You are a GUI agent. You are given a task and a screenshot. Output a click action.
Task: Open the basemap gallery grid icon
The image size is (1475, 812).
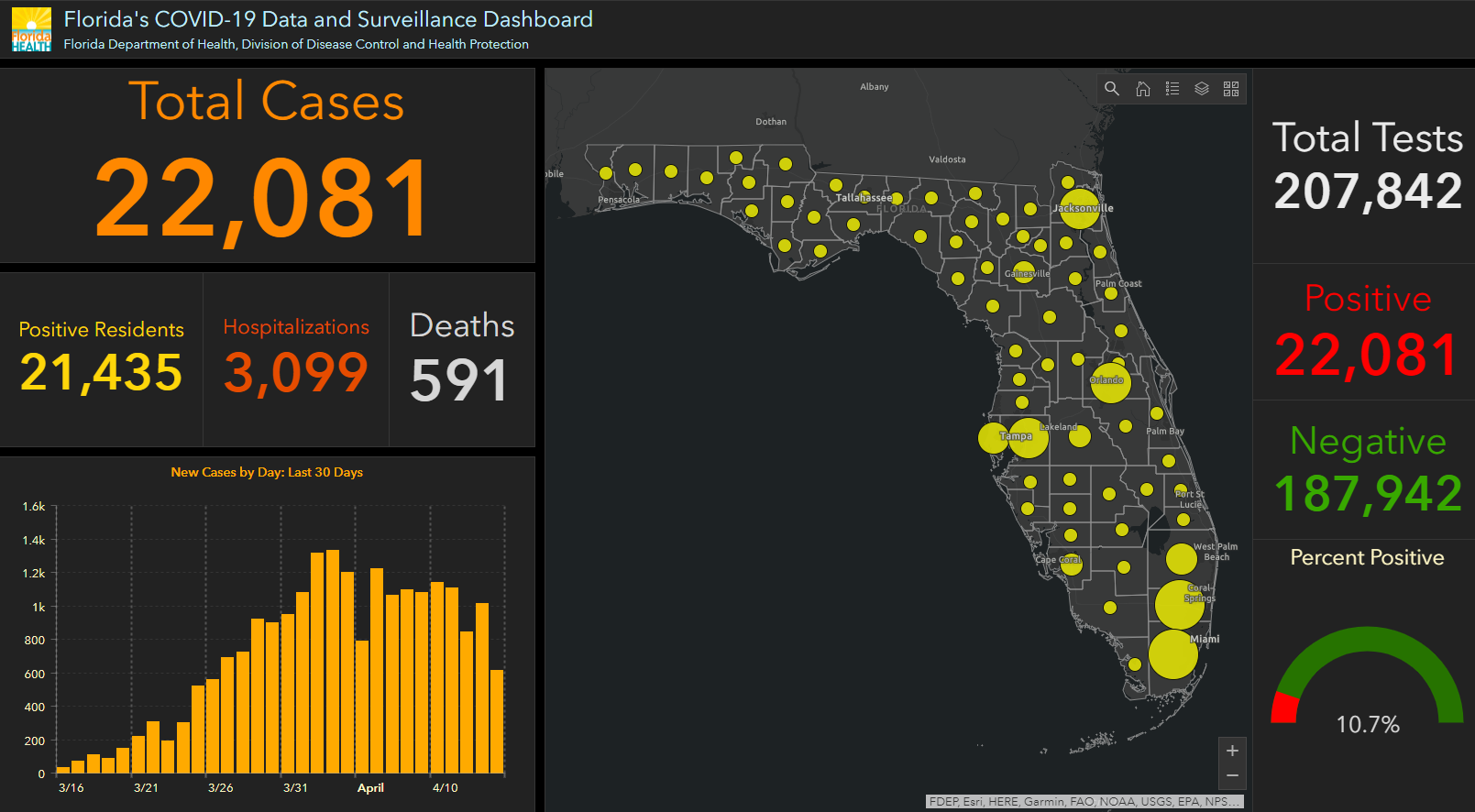pos(1231,89)
